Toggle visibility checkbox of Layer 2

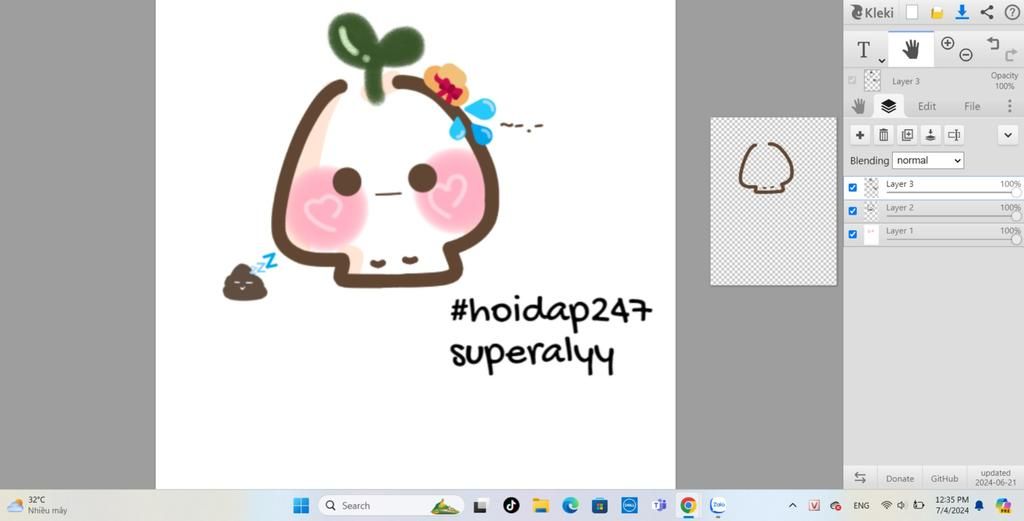pos(852,211)
